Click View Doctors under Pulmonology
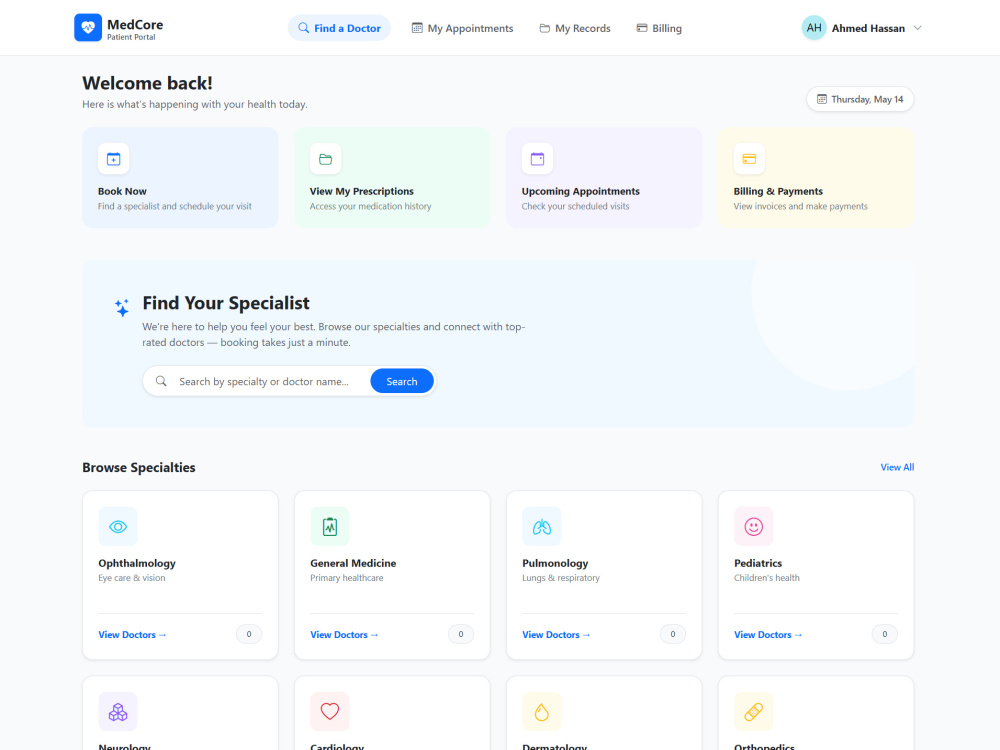 pyautogui.click(x=555, y=635)
